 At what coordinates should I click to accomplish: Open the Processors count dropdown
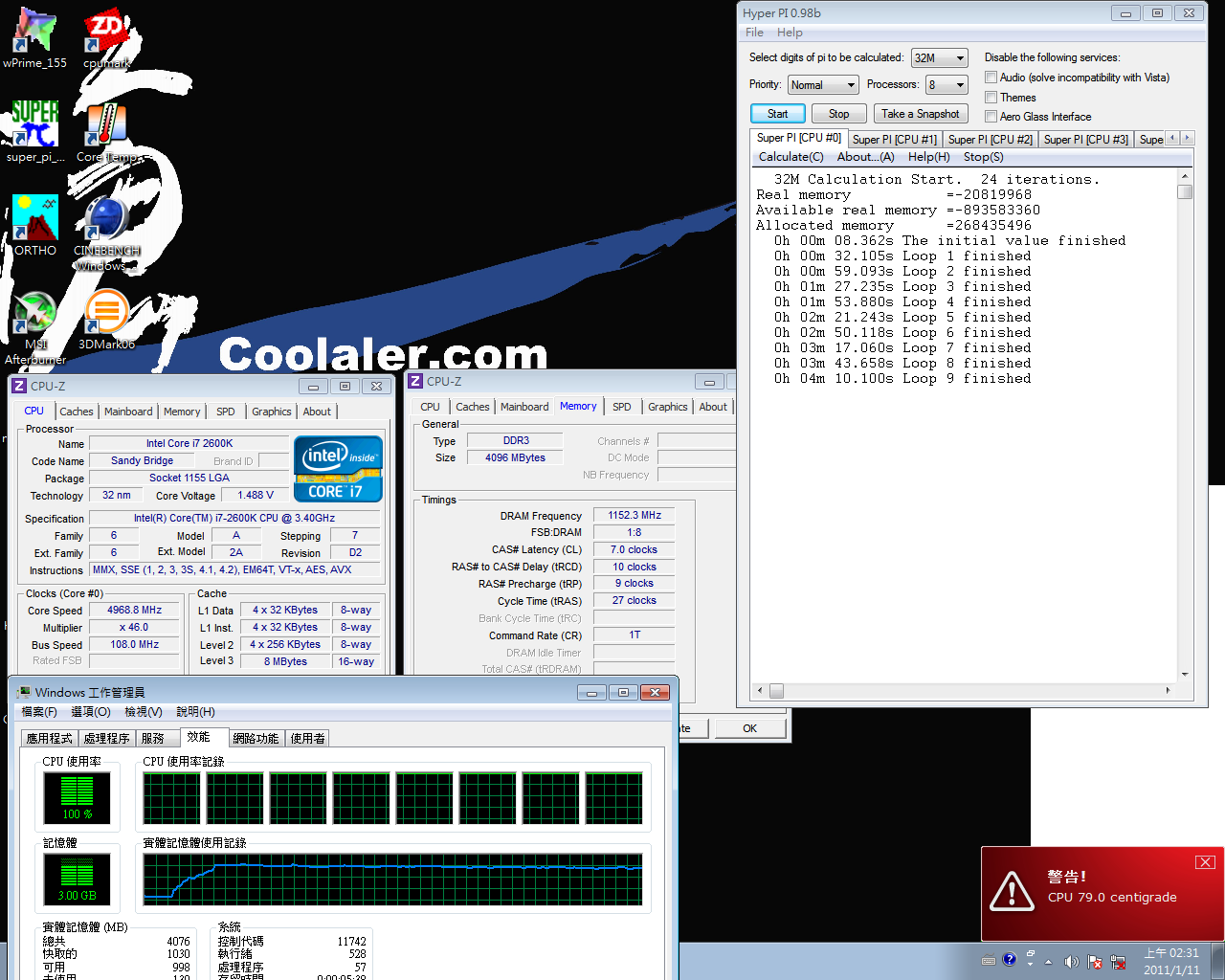click(x=947, y=85)
